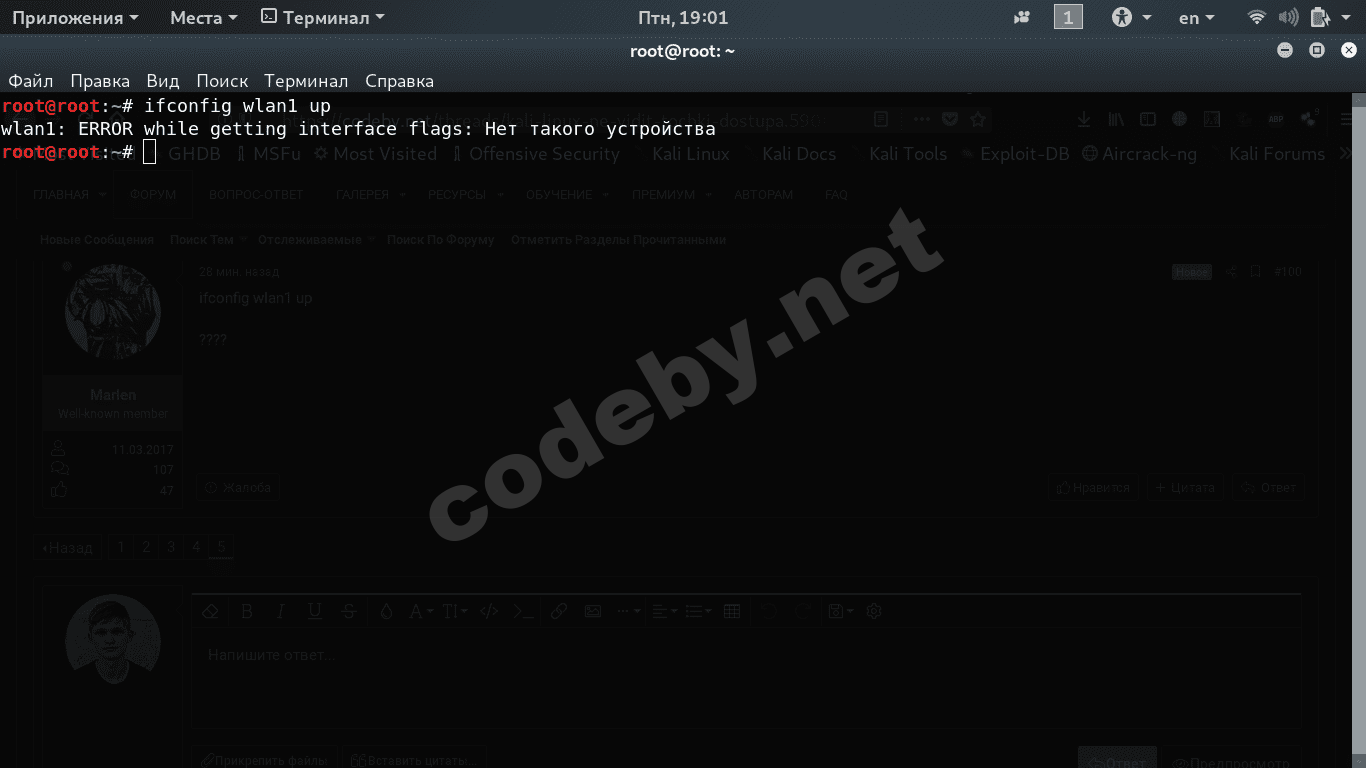Bookmark post #100 with the bookmark icon
Viewport: 1366px width, 768px height.
(x=1256, y=272)
